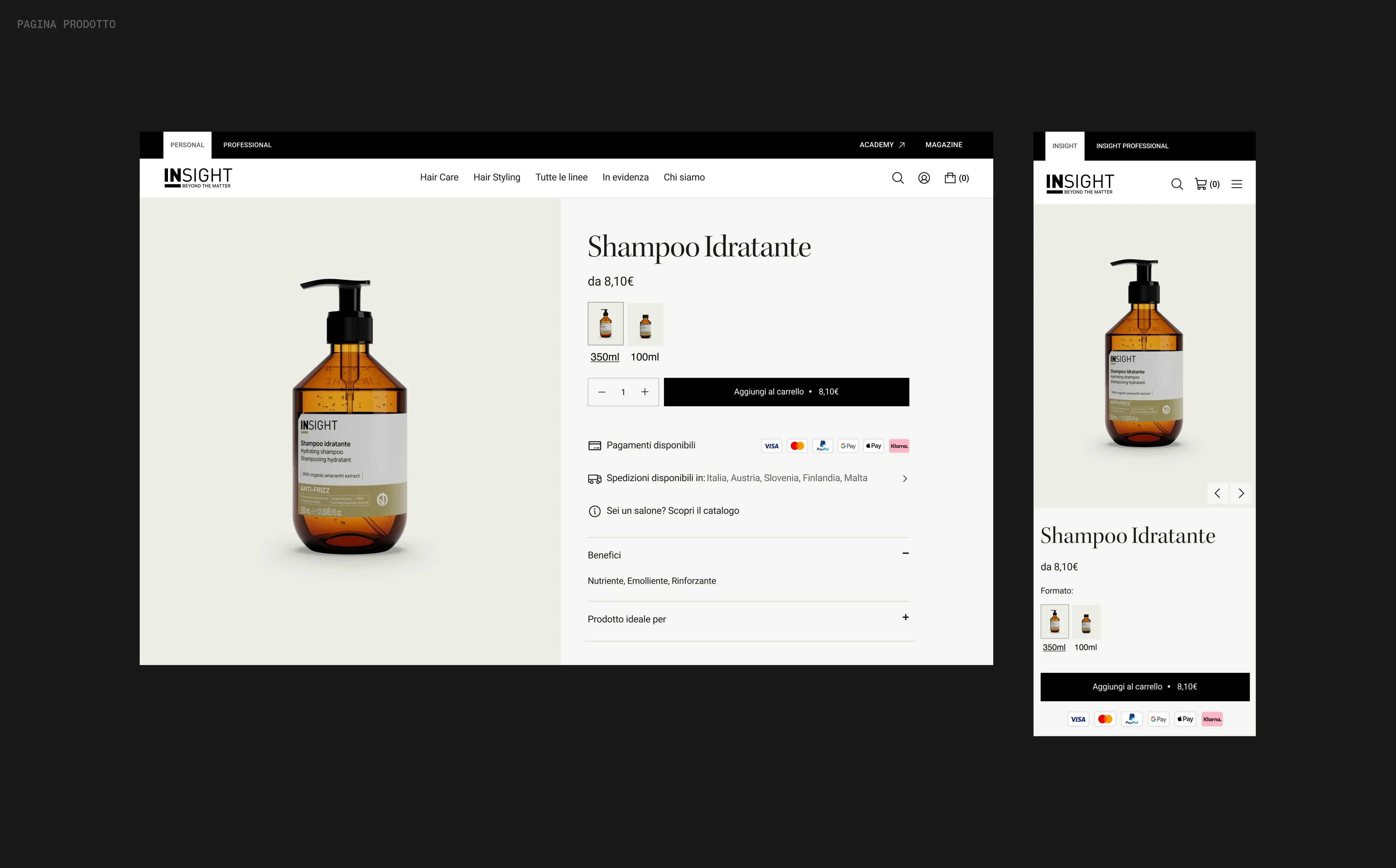Viewport: 1396px width, 868px height.
Task: Click the info icon beside Sei un salone
Action: (595, 511)
